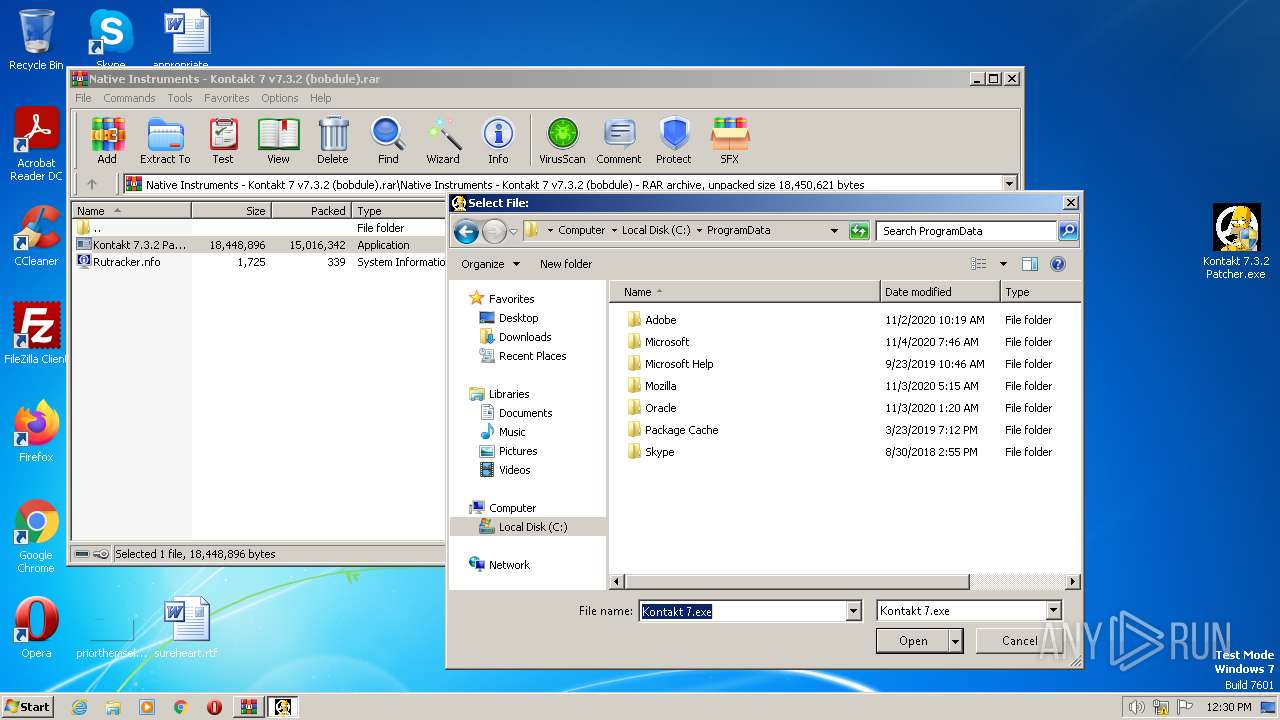1280x720 pixels.
Task: Click the Protect shield icon
Action: (x=674, y=140)
